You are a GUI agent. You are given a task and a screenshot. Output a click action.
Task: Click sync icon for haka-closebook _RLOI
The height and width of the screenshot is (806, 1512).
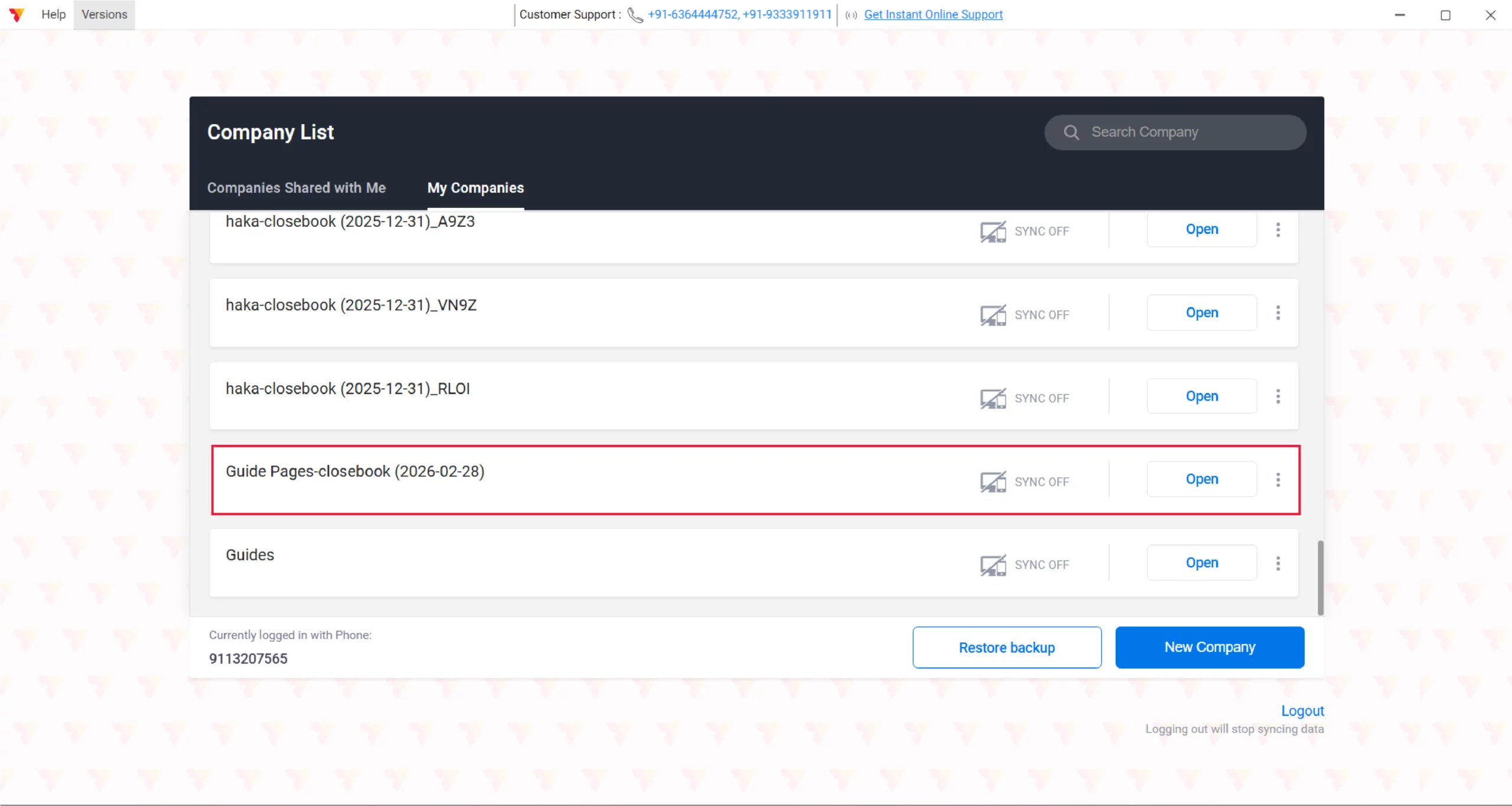pyautogui.click(x=993, y=398)
